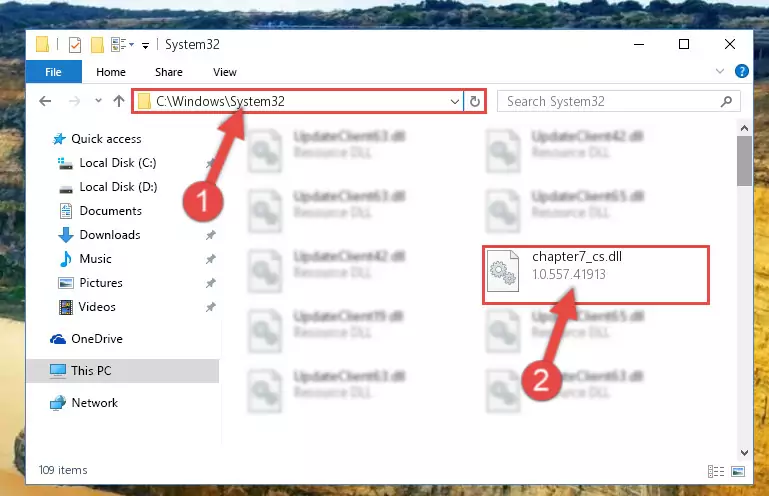Click the scroll down arrow of file list
This screenshot has width=769, height=496.
744,453
